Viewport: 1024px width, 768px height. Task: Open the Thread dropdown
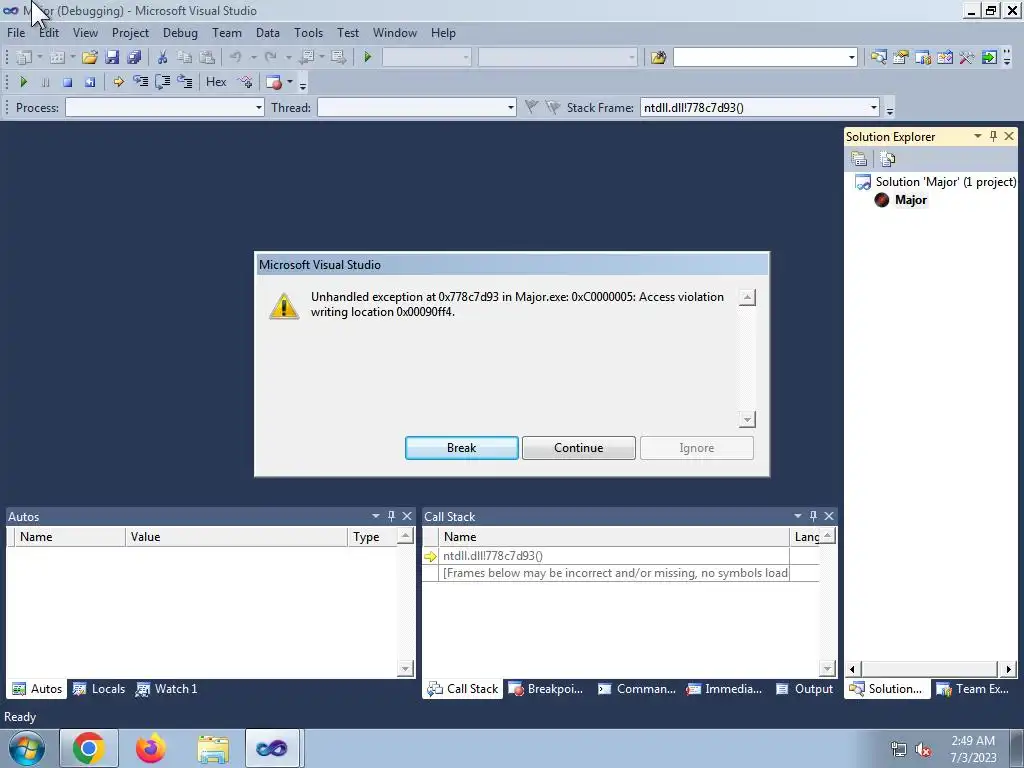coord(511,108)
